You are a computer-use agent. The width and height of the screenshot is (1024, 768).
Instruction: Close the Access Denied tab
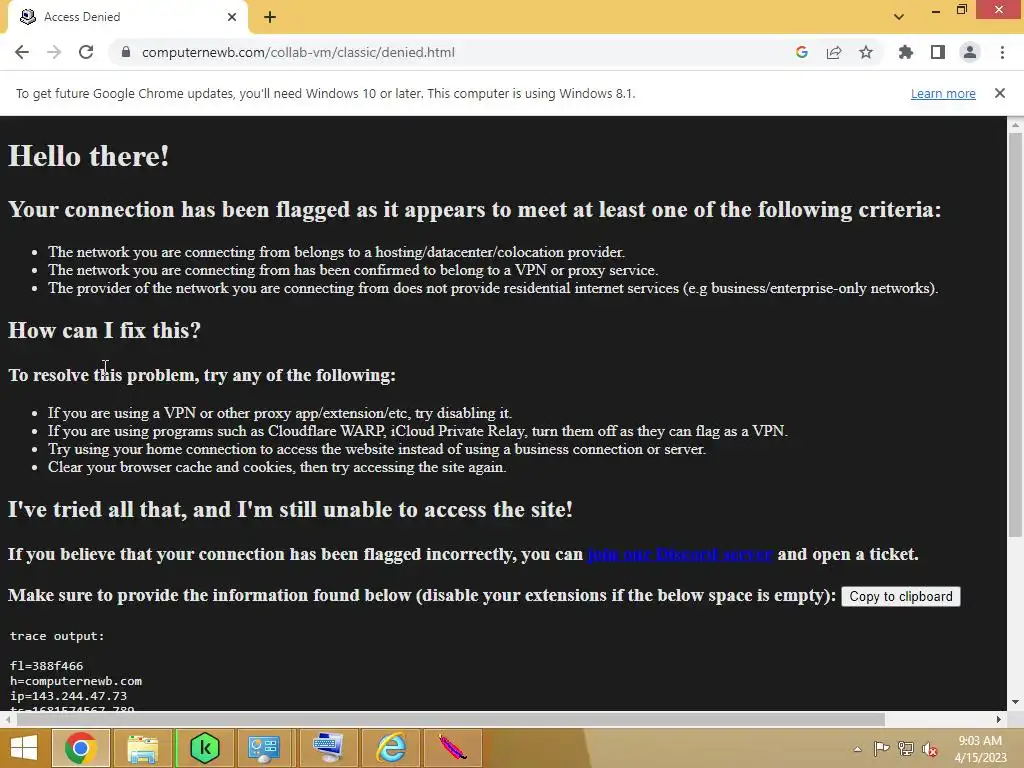click(232, 17)
